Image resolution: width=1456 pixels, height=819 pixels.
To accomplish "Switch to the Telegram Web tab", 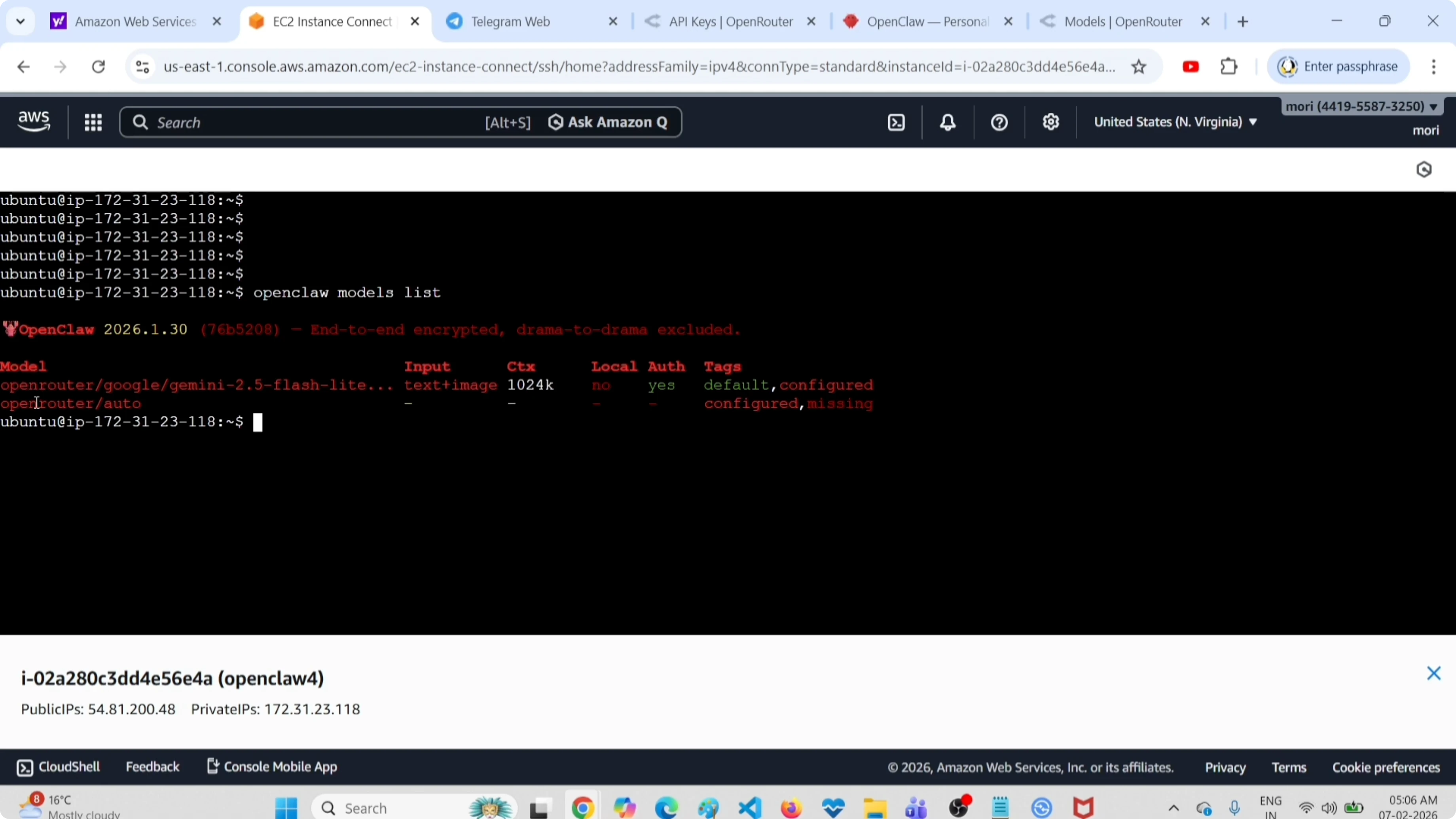I will pyautogui.click(x=512, y=21).
